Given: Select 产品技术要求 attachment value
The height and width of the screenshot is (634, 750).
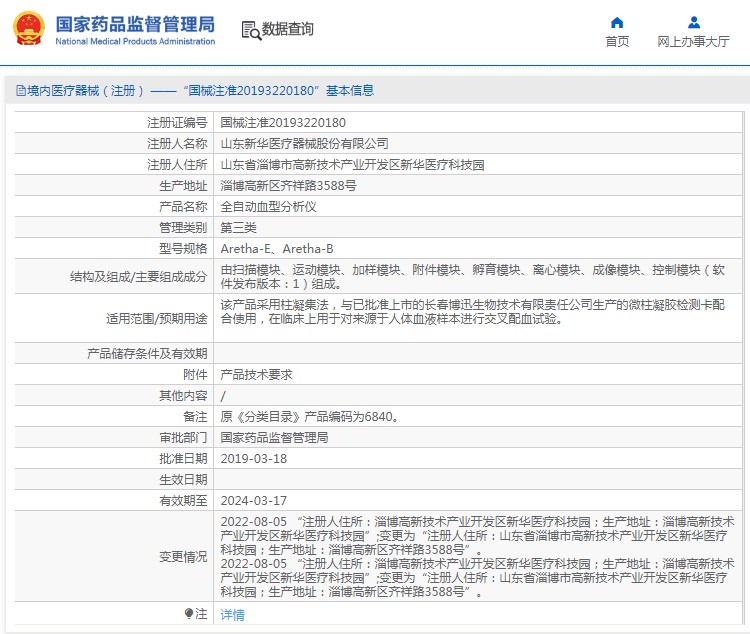Looking at the screenshot, I should click(256, 375).
